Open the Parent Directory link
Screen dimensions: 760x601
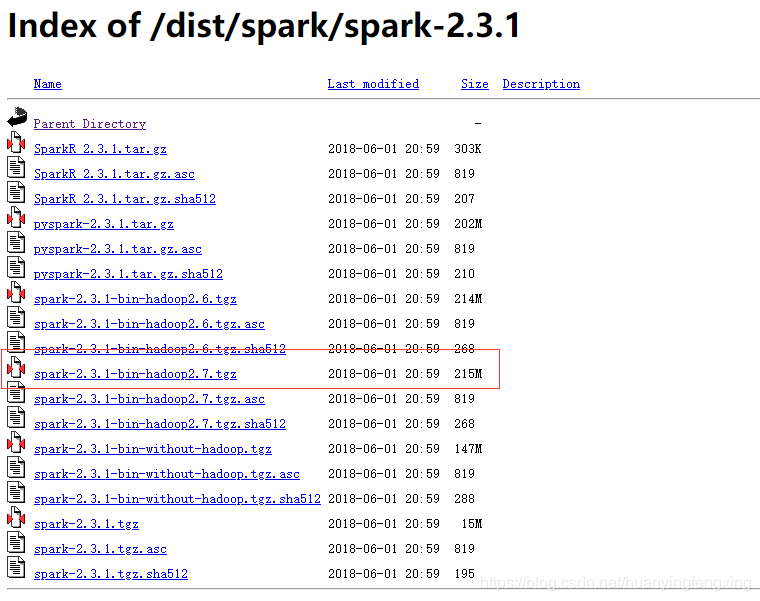coord(90,124)
